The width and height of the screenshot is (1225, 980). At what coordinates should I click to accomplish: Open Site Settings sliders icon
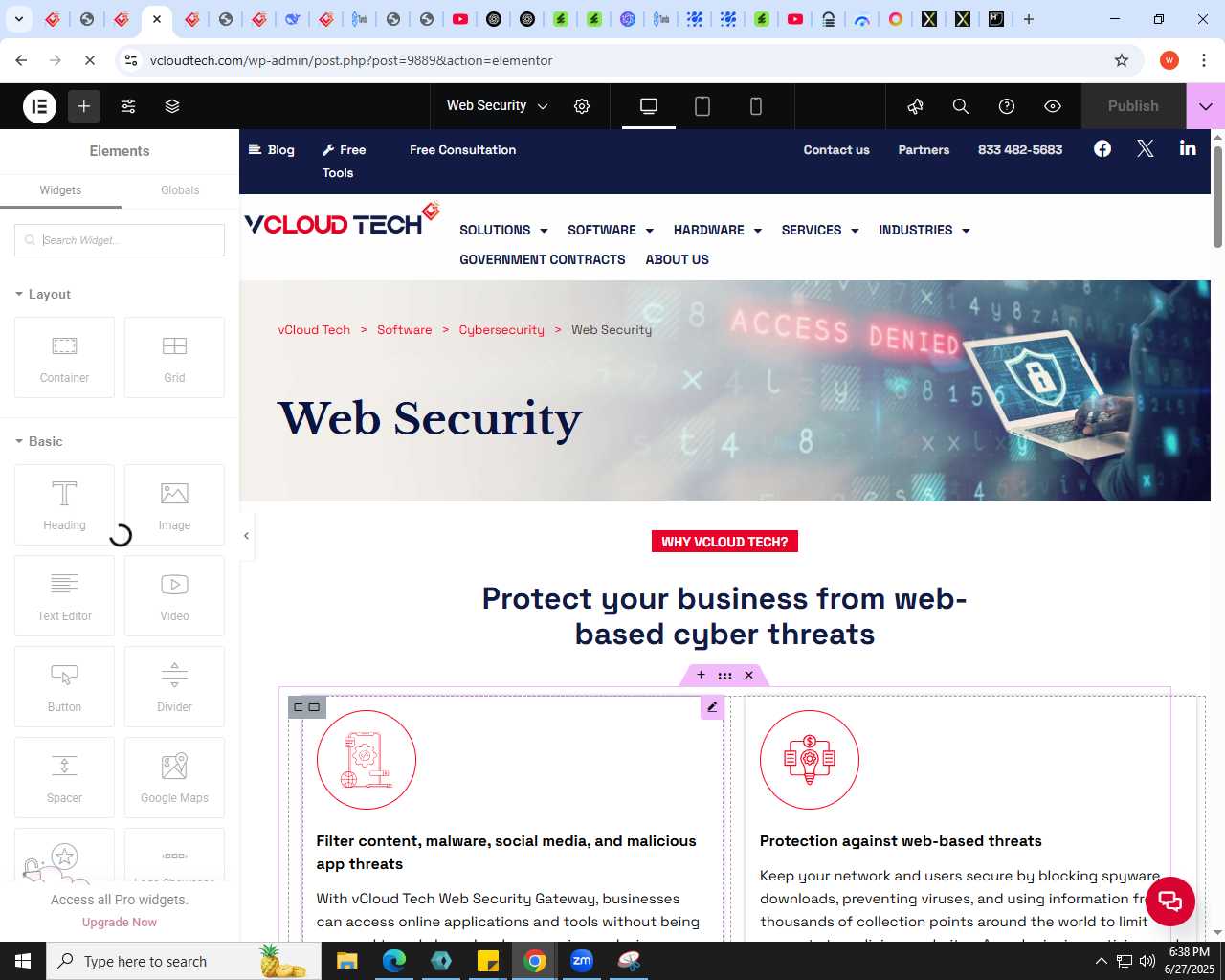point(128,106)
